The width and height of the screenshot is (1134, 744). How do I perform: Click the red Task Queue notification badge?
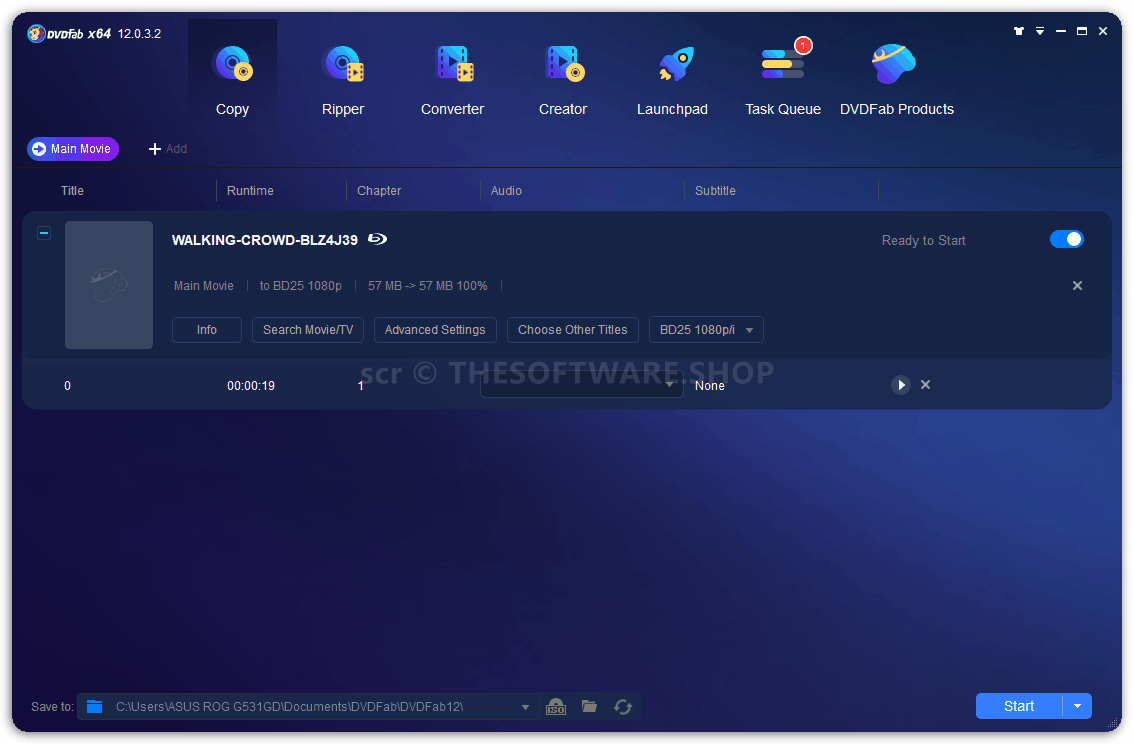[x=803, y=46]
